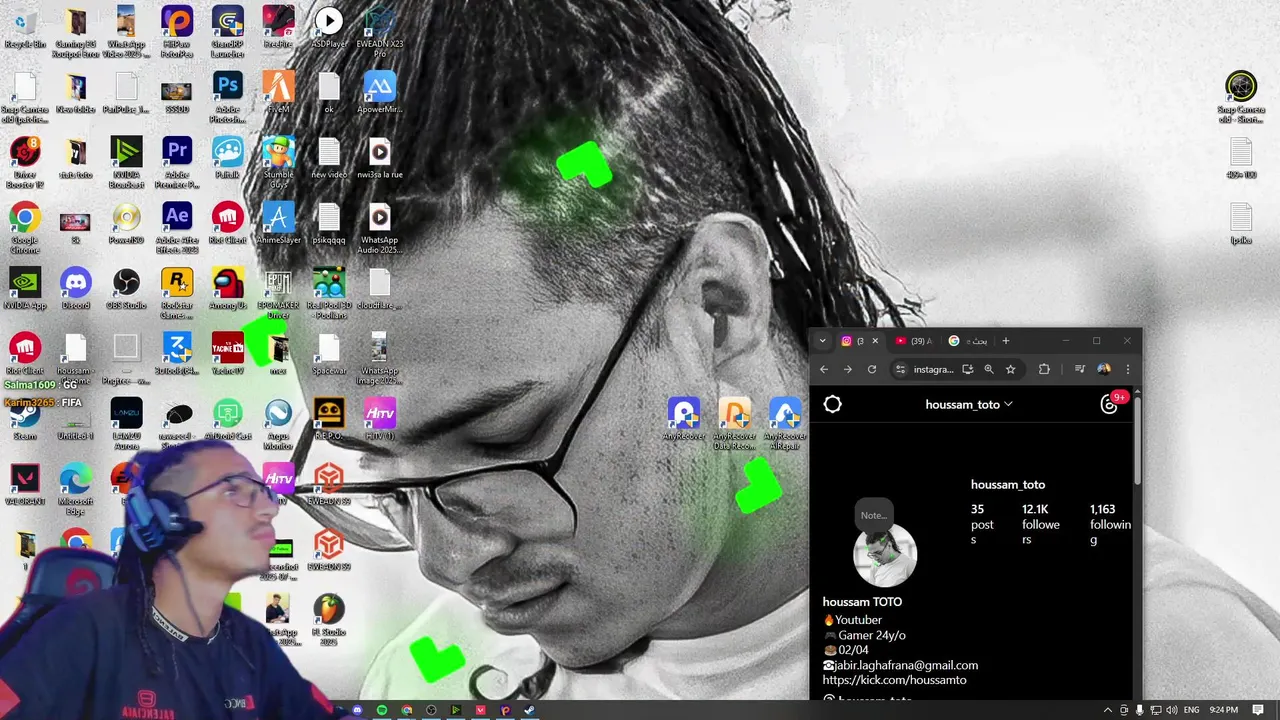Click the Note bubble above avatar
1280x720 pixels.
click(874, 515)
